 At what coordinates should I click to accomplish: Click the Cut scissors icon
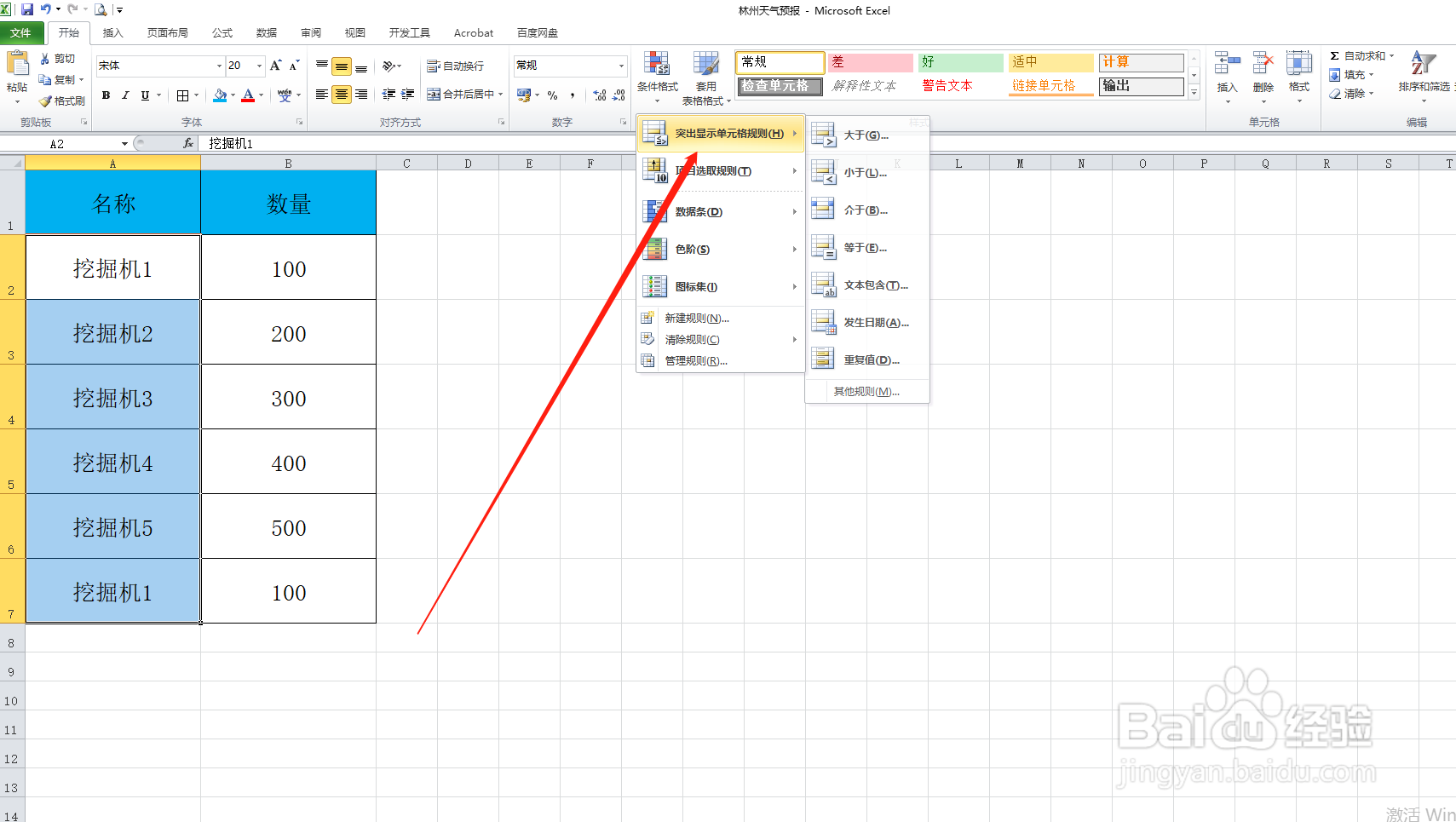45,59
